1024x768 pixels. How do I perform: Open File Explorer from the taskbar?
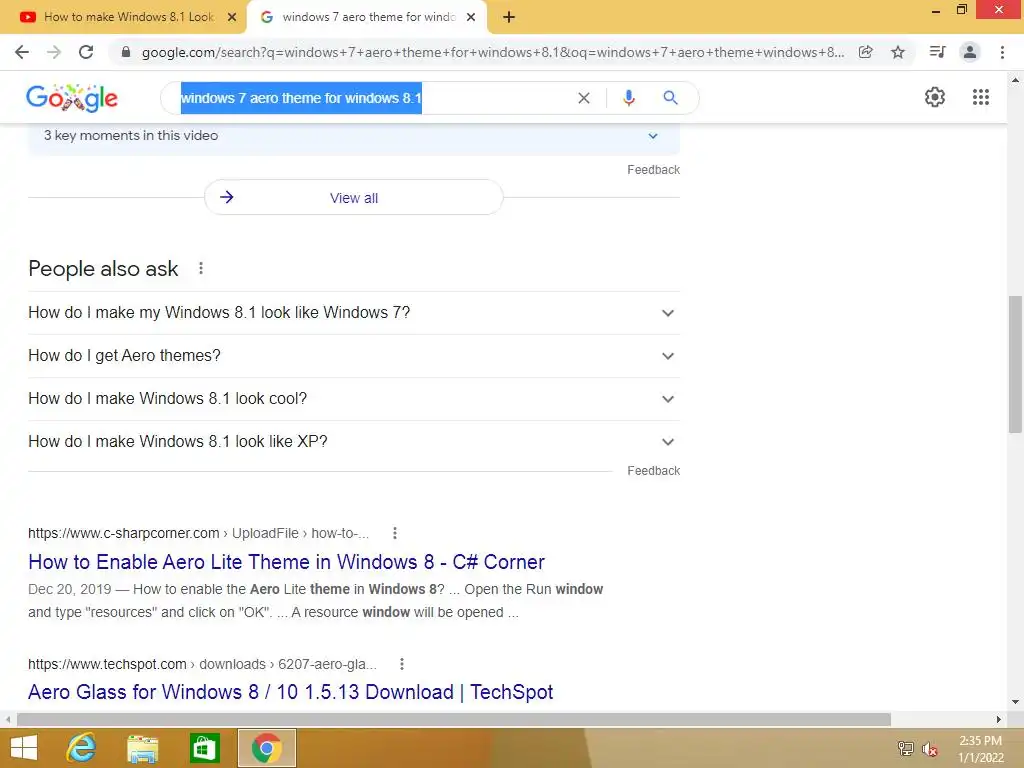tap(142, 748)
